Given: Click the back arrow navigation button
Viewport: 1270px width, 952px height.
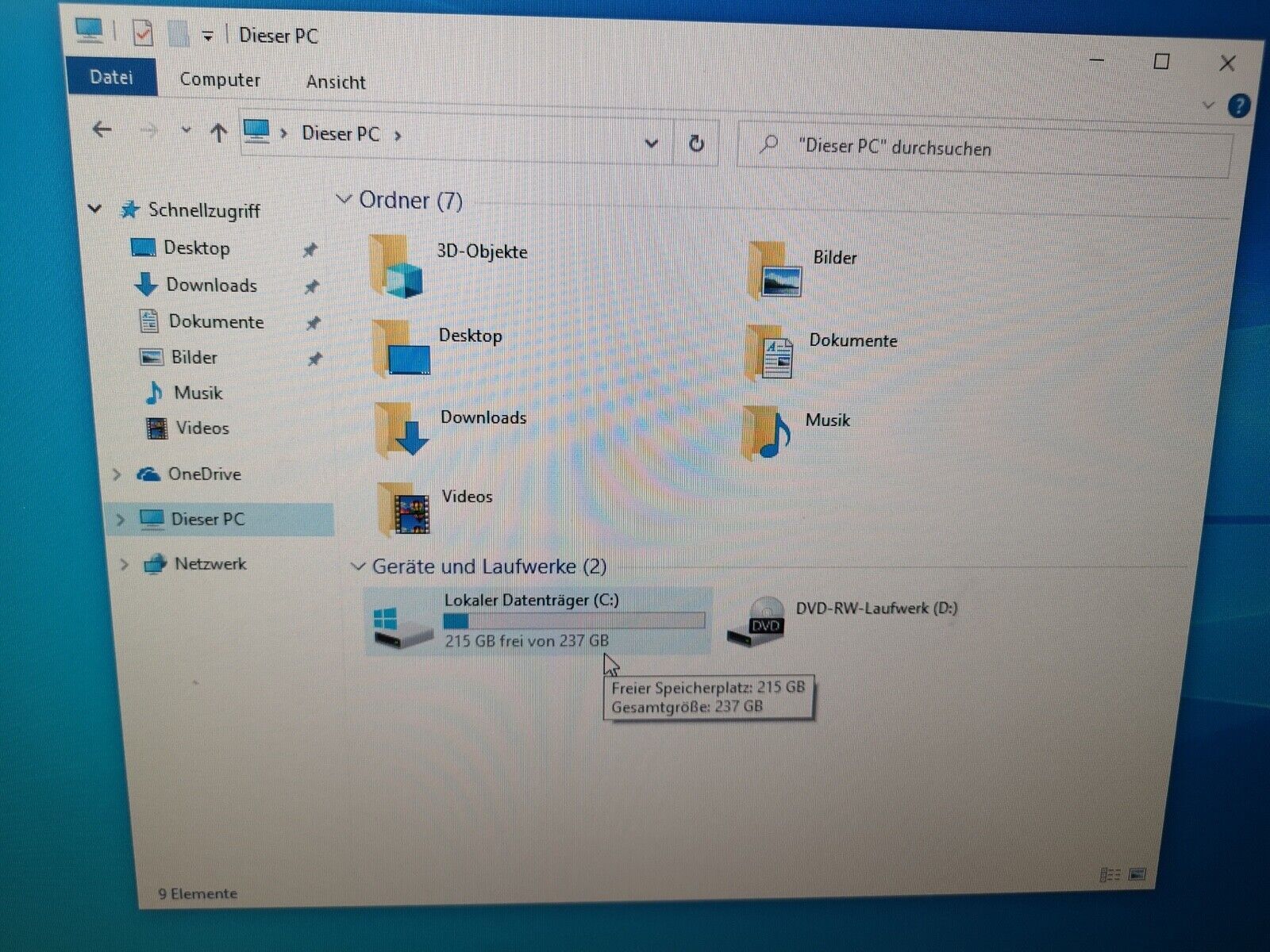Looking at the screenshot, I should click(102, 129).
